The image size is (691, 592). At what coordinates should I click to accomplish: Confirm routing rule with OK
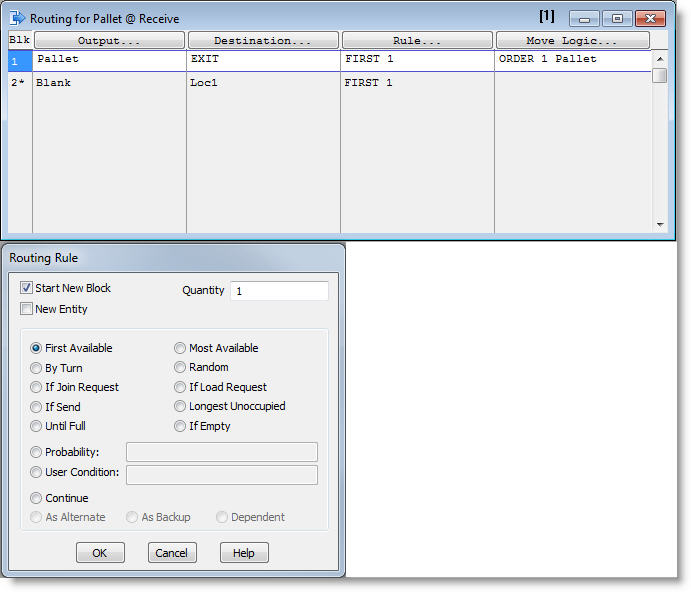click(100, 553)
